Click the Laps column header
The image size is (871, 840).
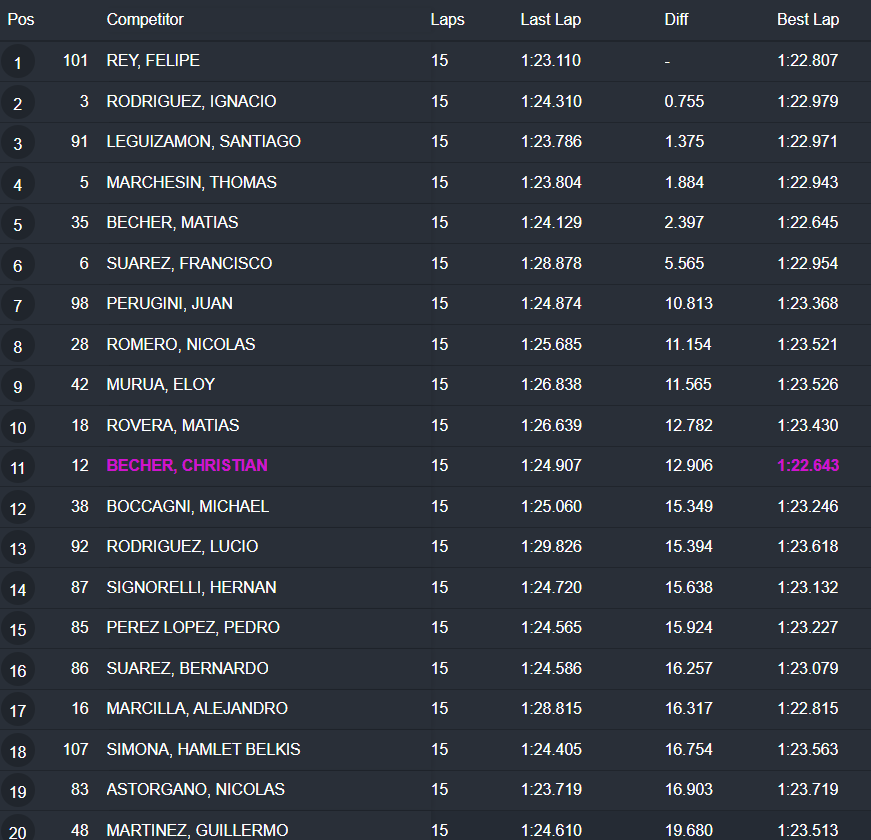(x=447, y=20)
